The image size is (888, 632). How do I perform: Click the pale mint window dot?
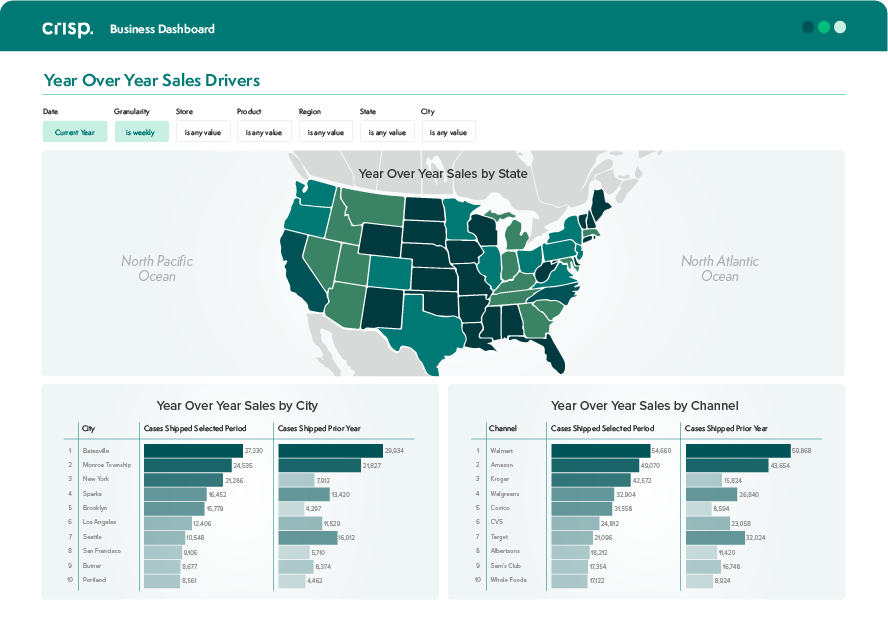pyautogui.click(x=840, y=27)
